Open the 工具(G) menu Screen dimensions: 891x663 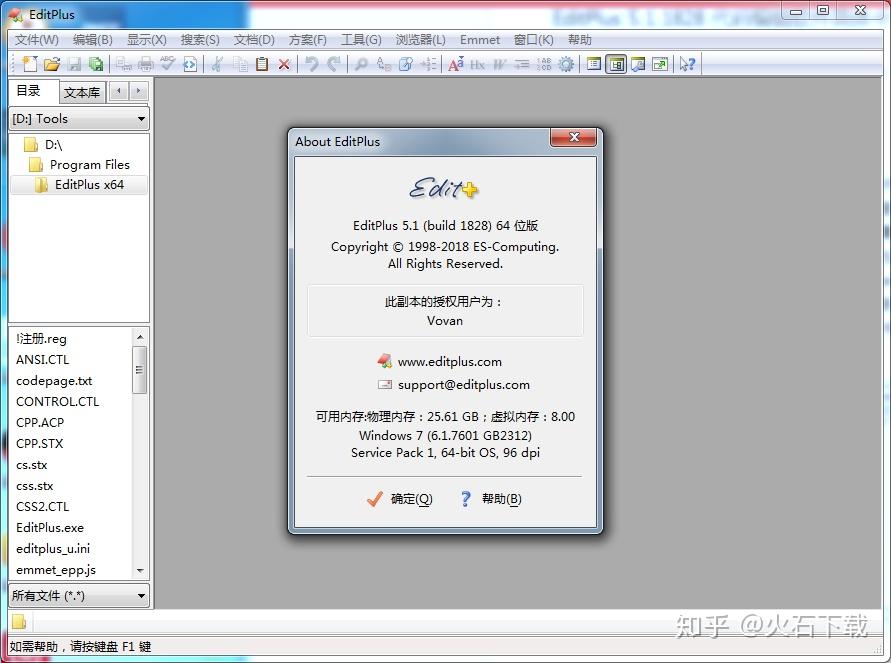coord(361,40)
